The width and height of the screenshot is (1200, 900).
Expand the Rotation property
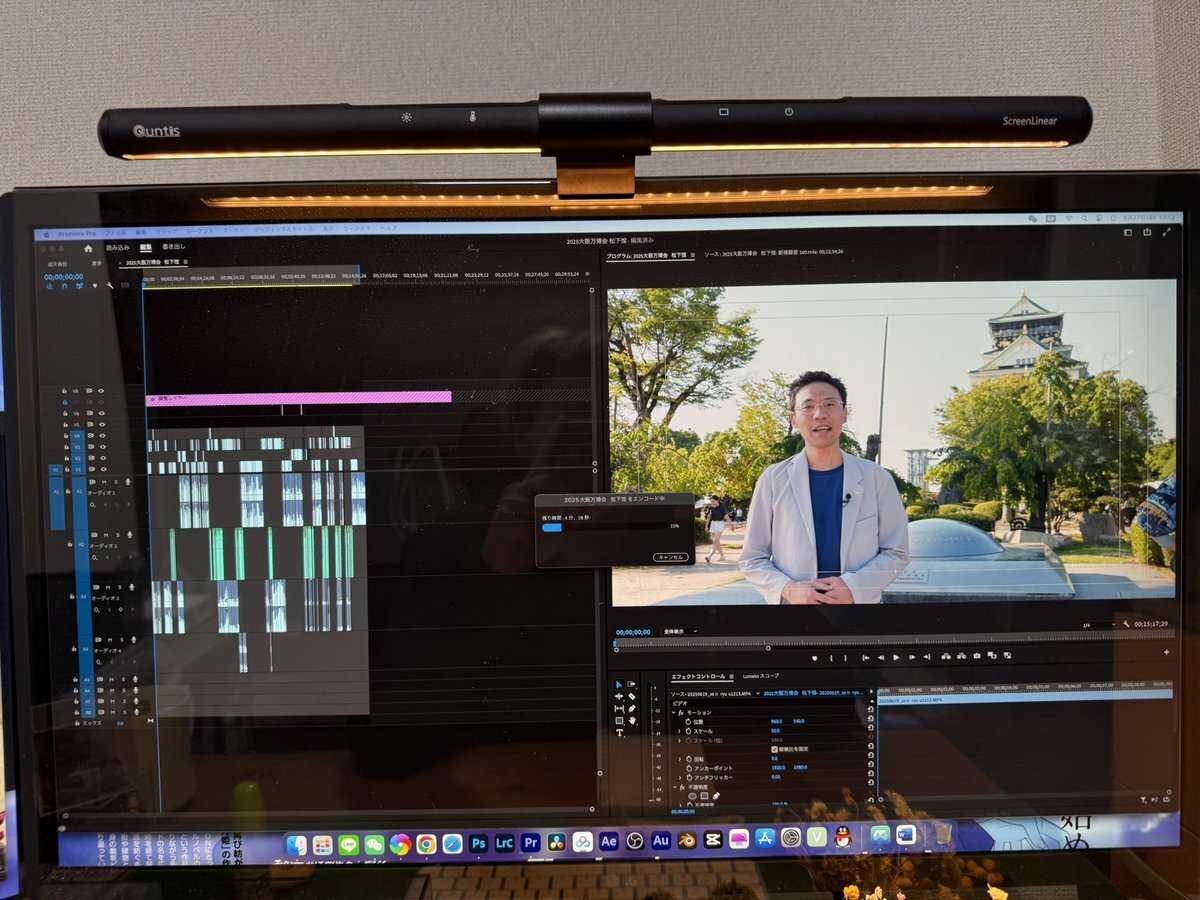[x=680, y=759]
